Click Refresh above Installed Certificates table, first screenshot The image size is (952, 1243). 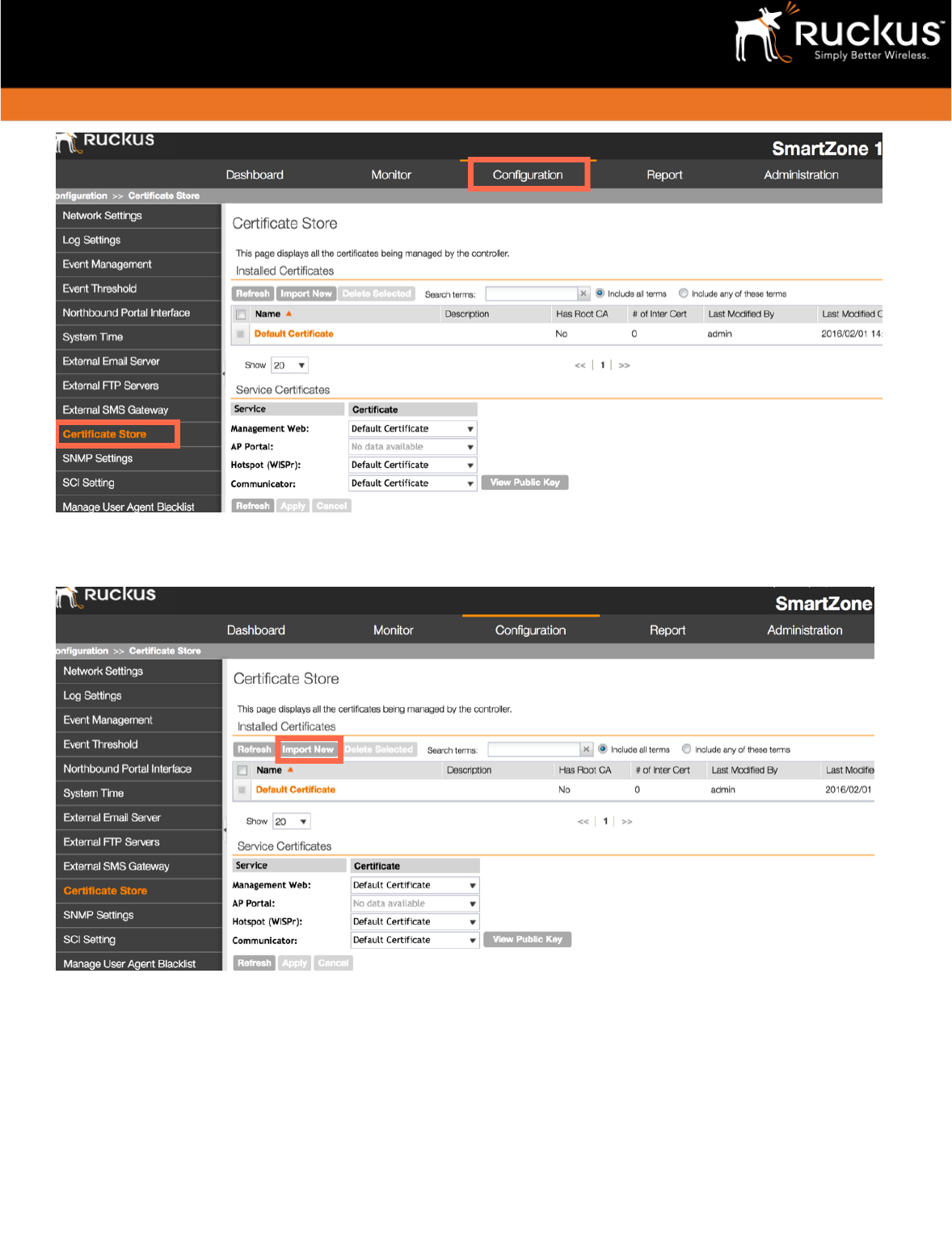tap(253, 293)
